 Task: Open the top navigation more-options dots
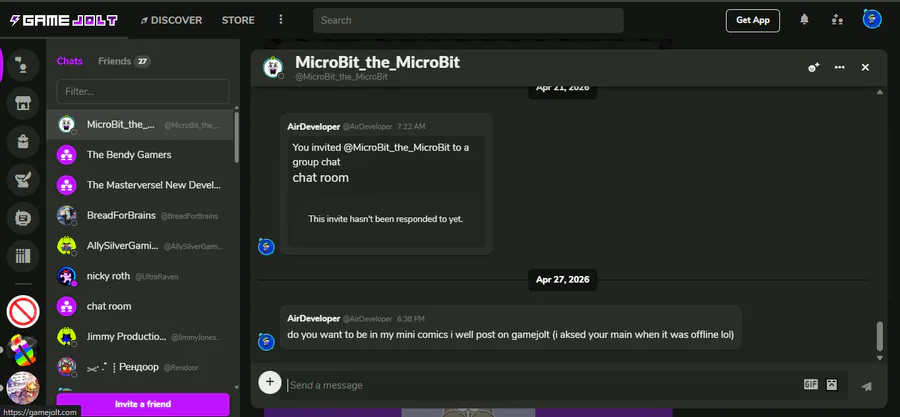tap(281, 20)
